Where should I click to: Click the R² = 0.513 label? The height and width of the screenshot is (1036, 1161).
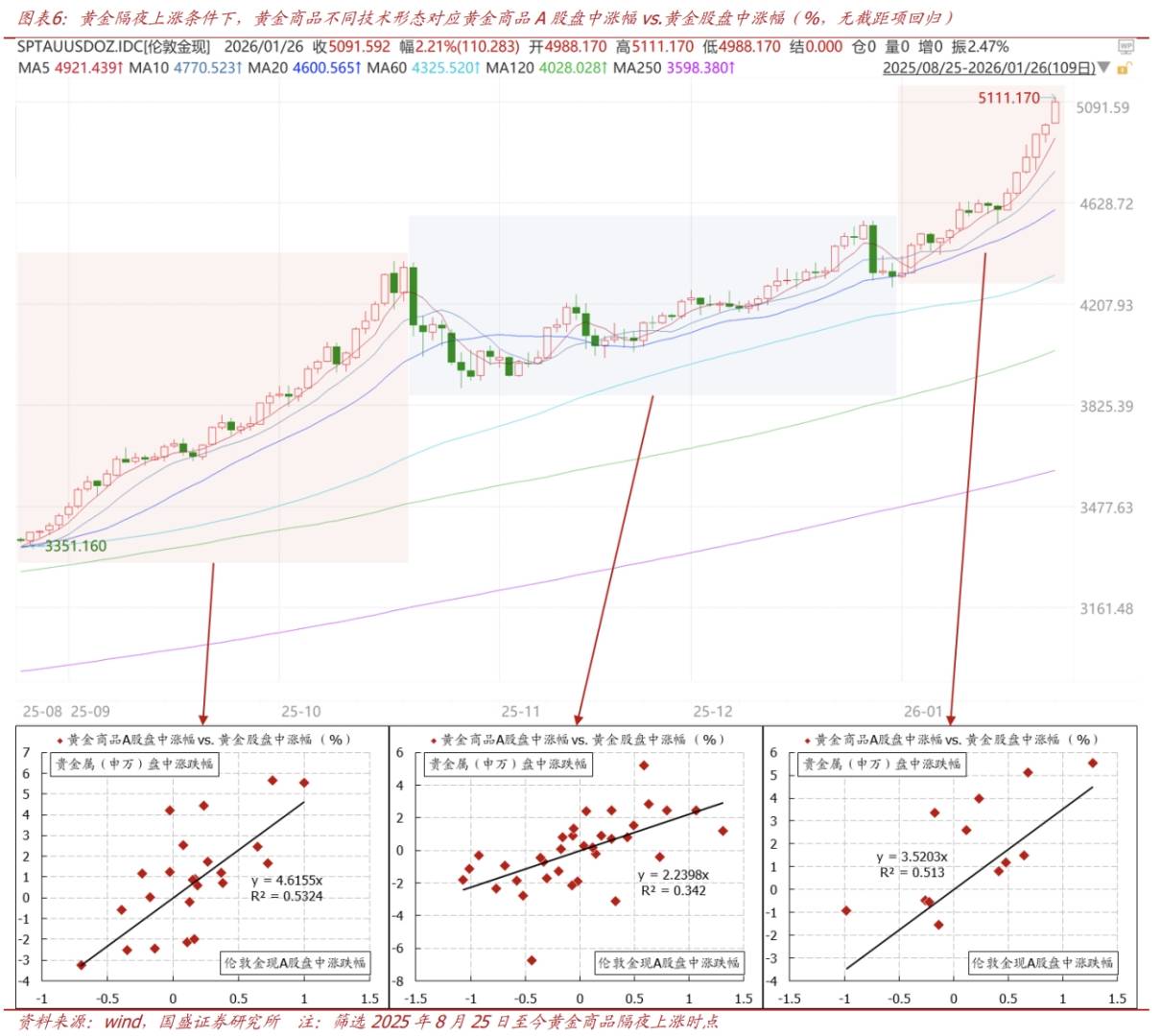coord(912,873)
